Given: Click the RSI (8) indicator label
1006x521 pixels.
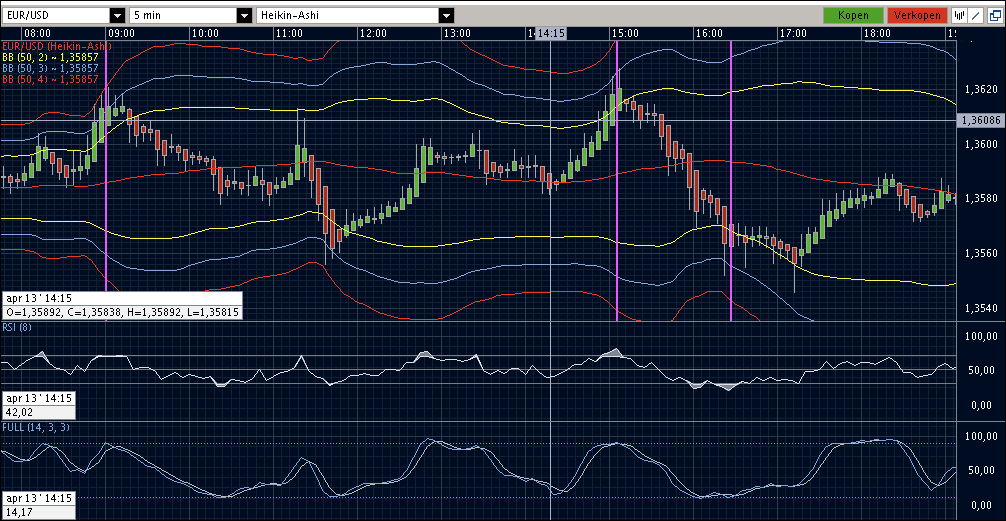Looking at the screenshot, I should click(16, 327).
